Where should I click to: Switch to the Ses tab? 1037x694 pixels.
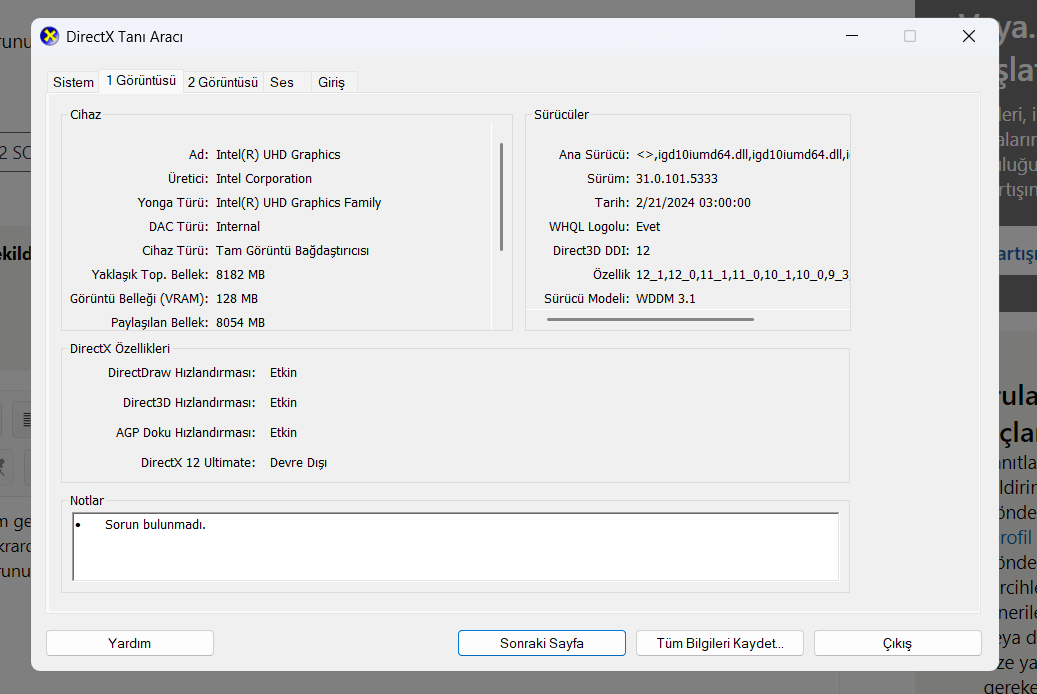click(282, 82)
